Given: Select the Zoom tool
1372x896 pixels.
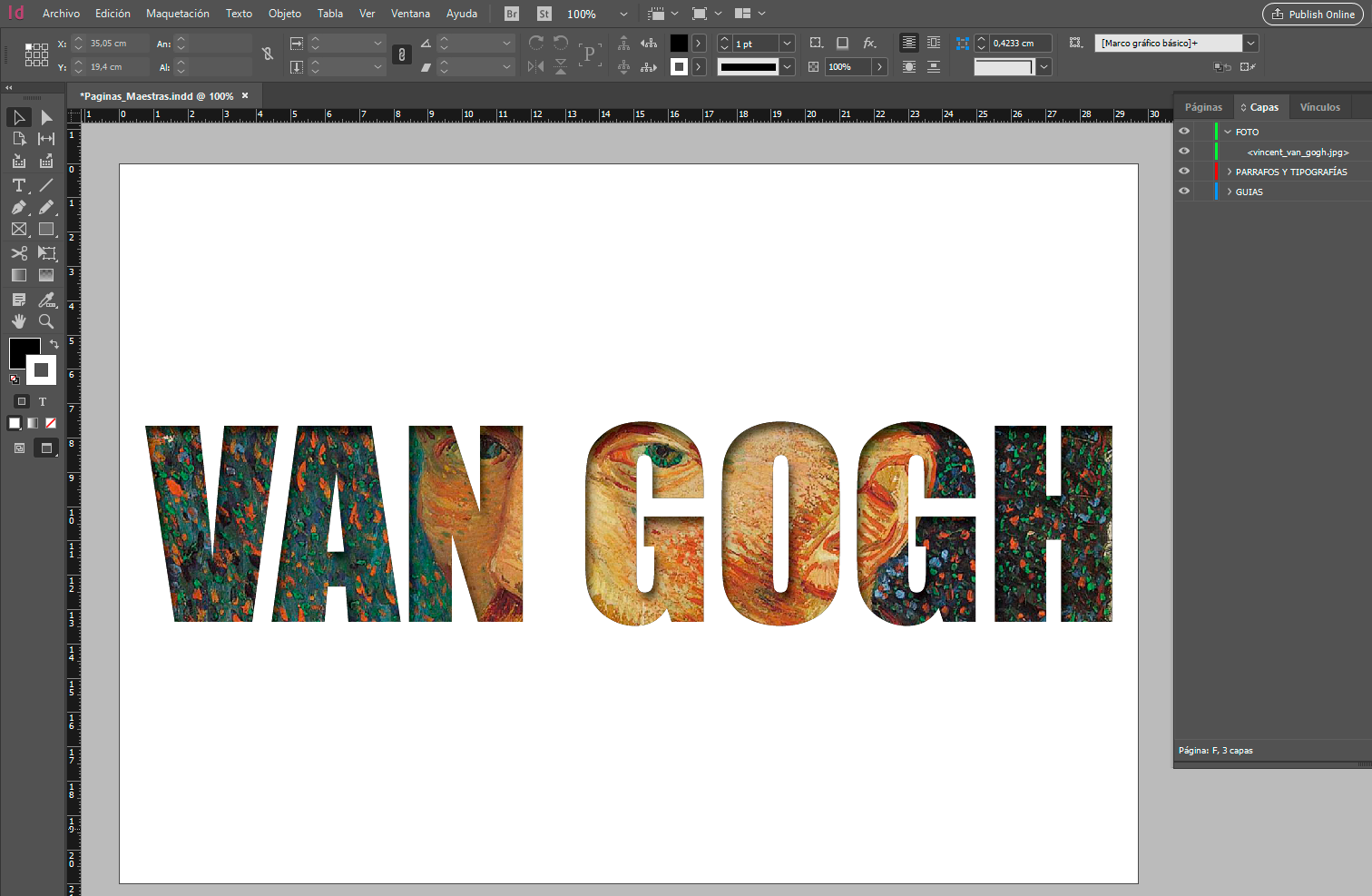Looking at the screenshot, I should click(45, 320).
